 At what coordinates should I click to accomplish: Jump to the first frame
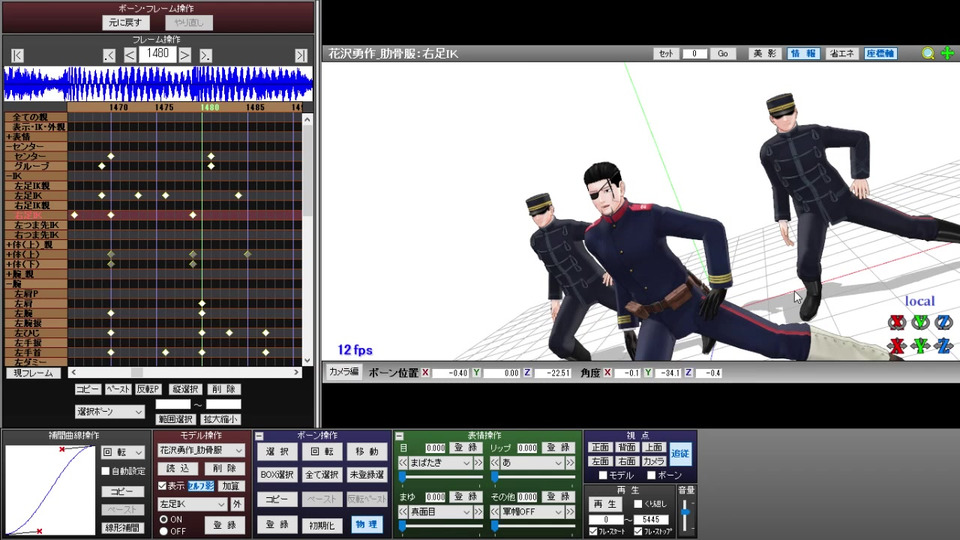pos(17,55)
